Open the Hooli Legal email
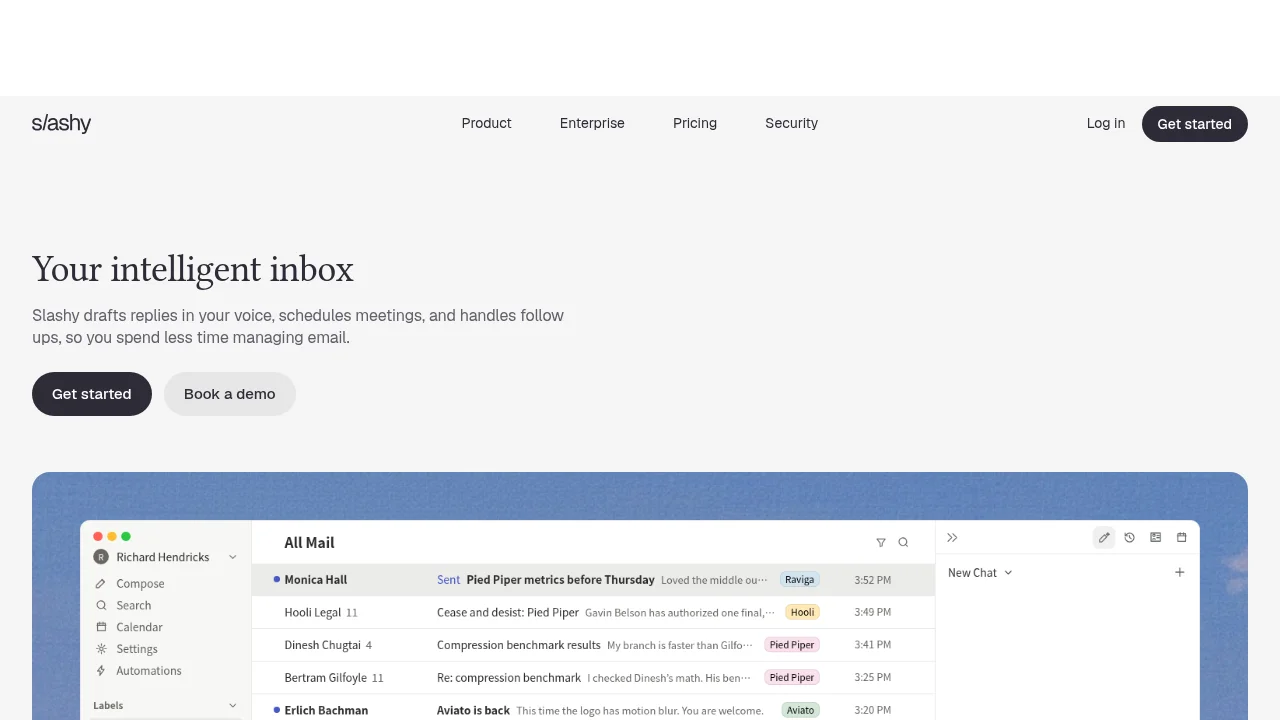 [x=593, y=612]
